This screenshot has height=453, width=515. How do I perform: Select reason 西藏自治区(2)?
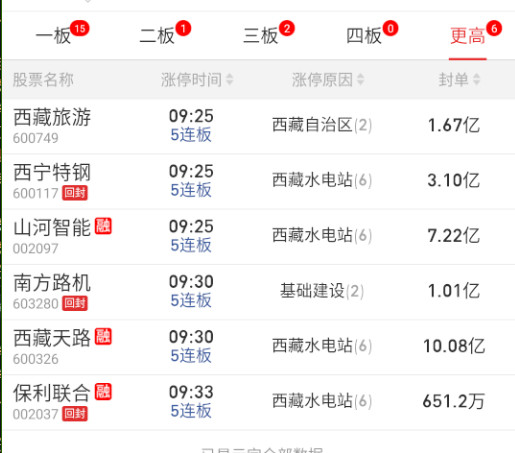pos(322,125)
